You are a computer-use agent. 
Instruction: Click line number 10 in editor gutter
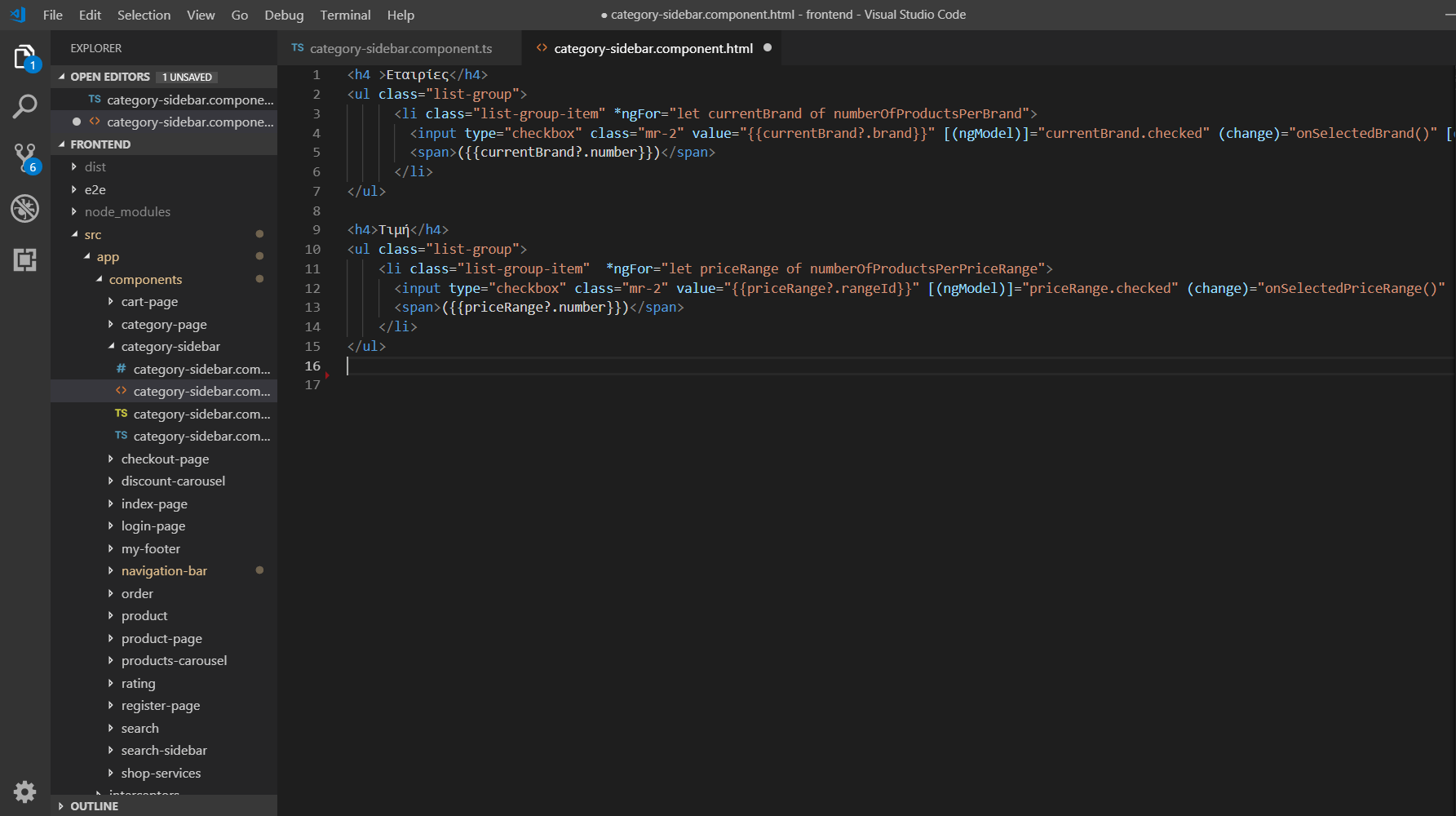pyautogui.click(x=312, y=249)
